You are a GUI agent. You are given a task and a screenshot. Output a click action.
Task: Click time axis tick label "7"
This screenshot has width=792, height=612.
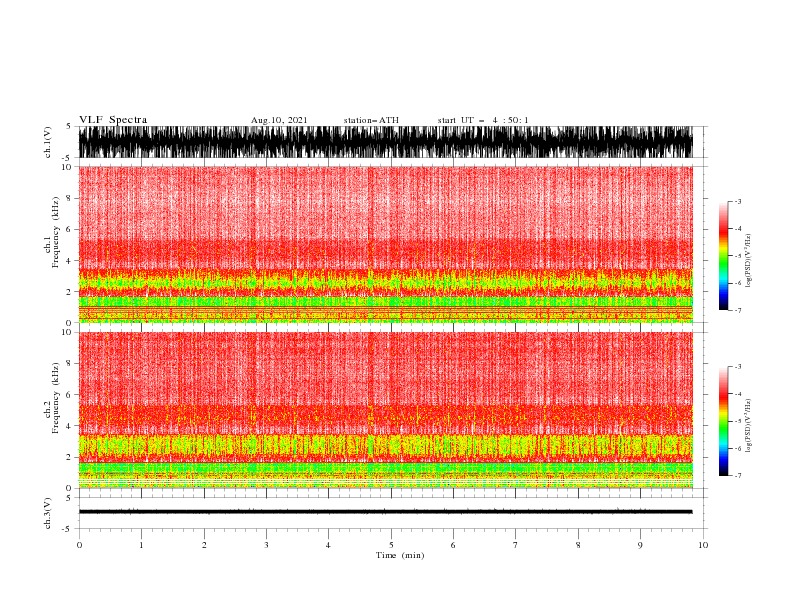516,545
